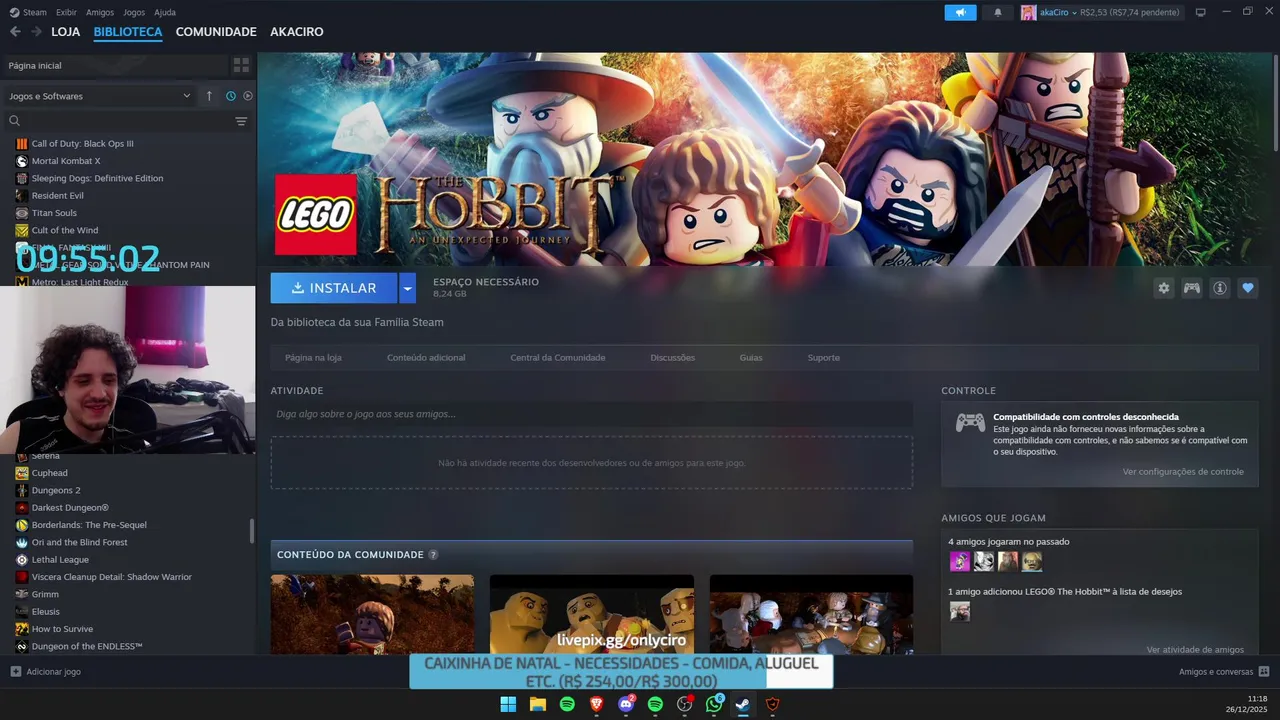This screenshot has width=1280, height=720.
Task: Click the activity status input field
Action: point(591,414)
